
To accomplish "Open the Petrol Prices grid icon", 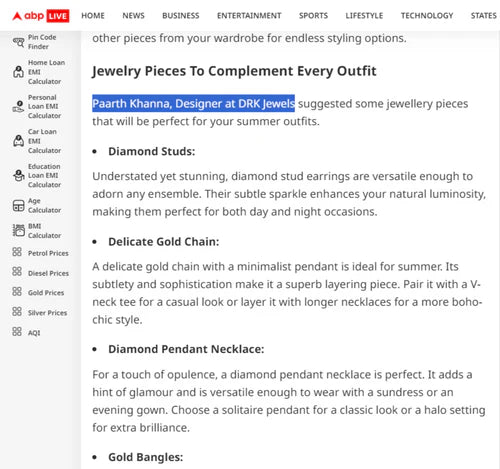I will pyautogui.click(x=17, y=252).
